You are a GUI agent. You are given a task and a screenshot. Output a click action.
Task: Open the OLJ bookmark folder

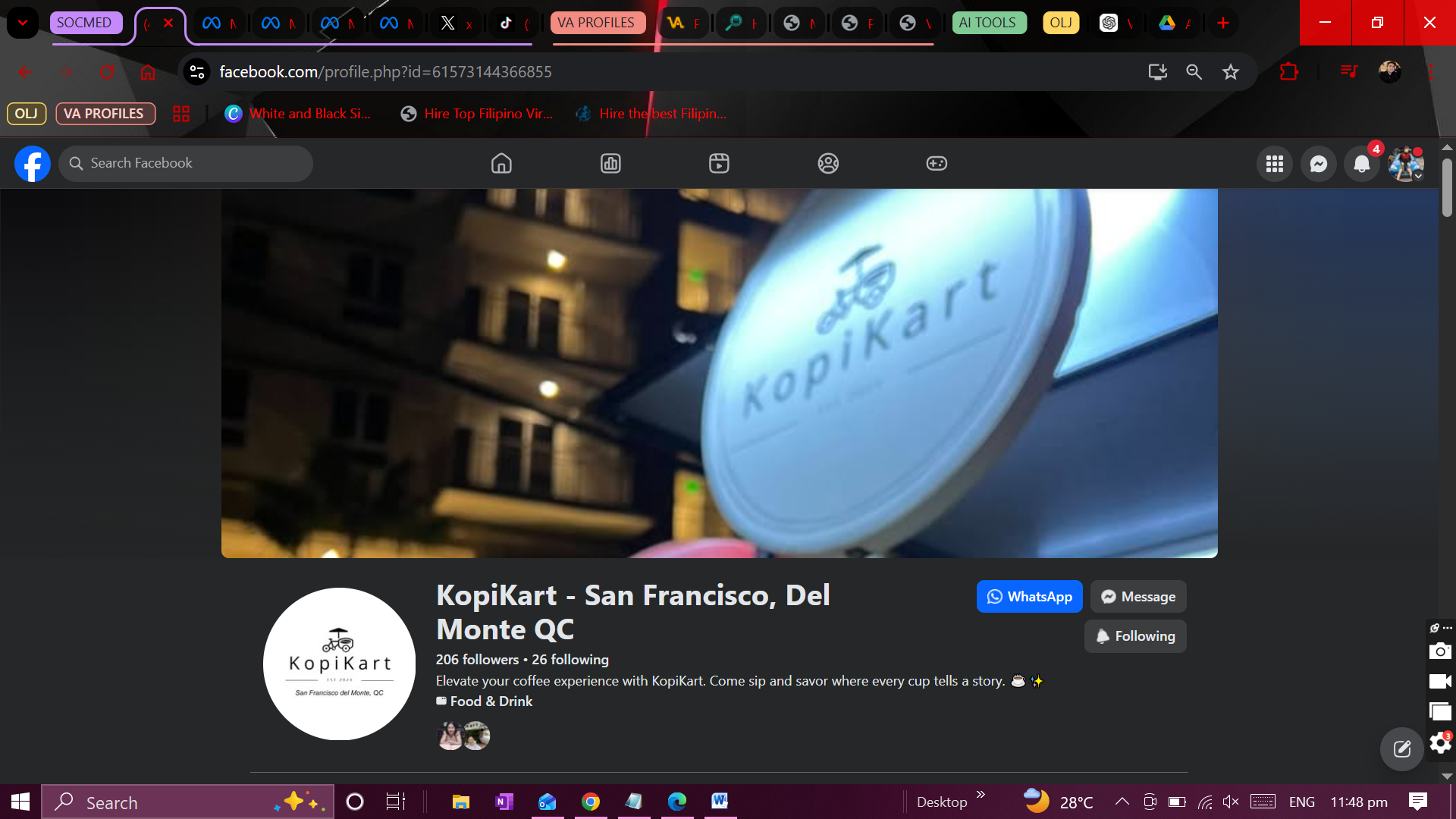click(27, 114)
